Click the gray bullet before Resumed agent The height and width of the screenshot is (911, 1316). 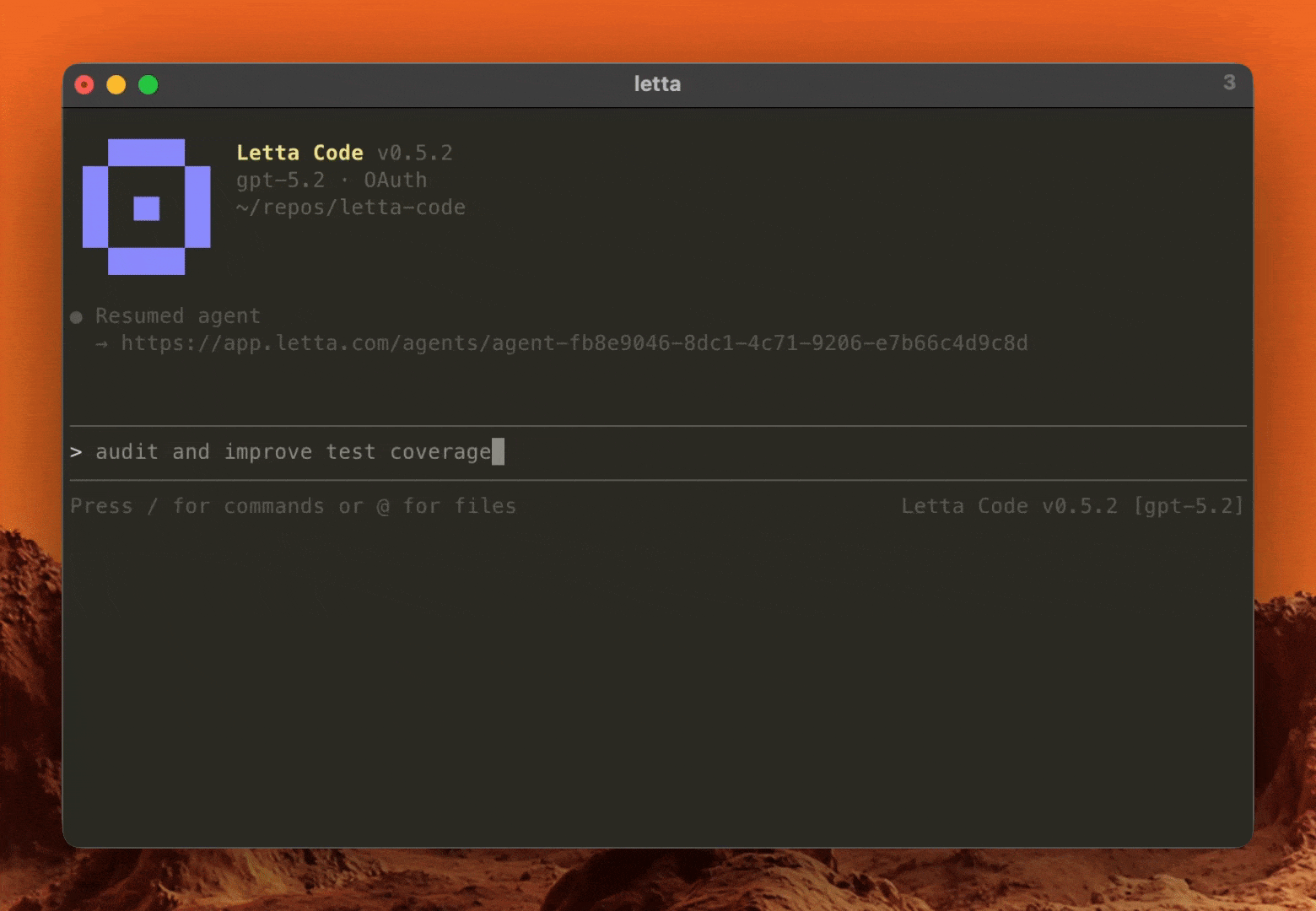pyautogui.click(x=76, y=317)
